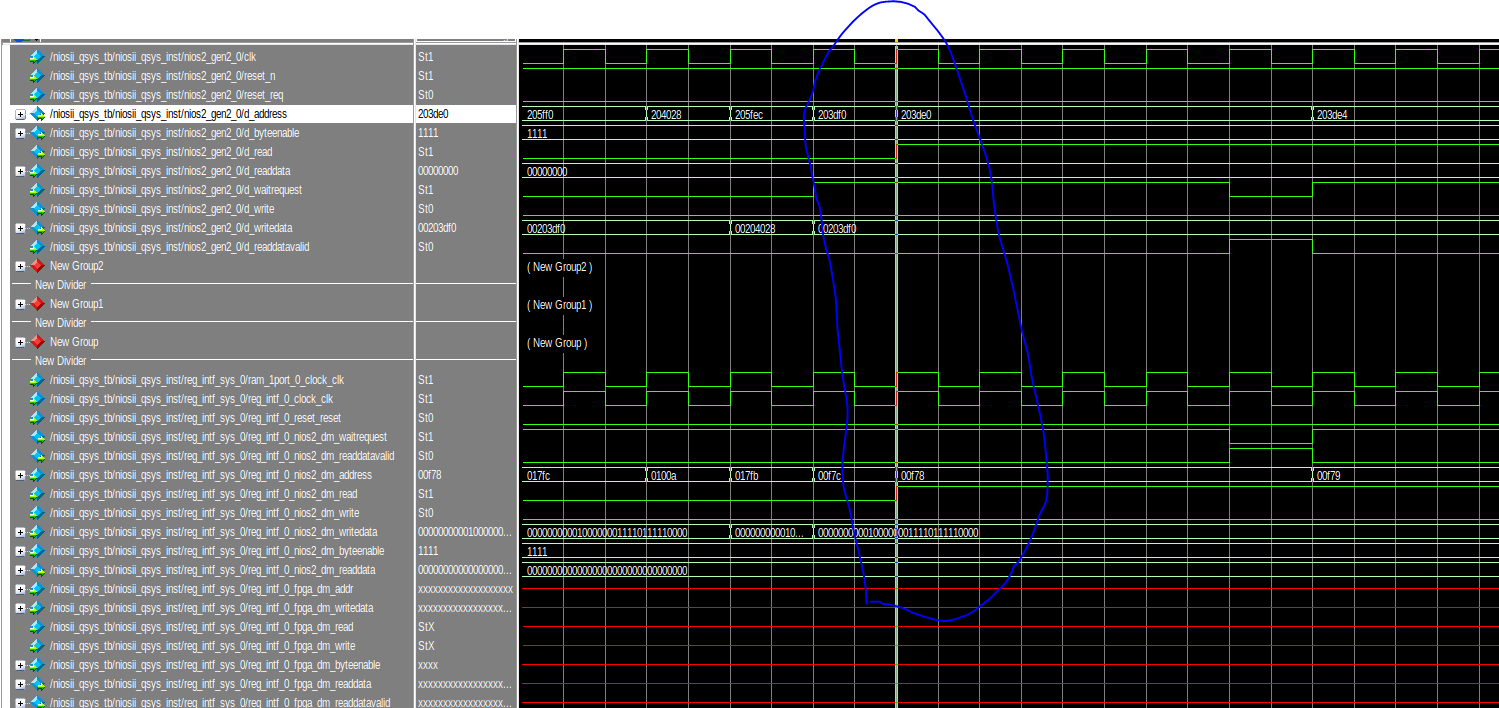Click the reset_n signal icon

[37, 76]
